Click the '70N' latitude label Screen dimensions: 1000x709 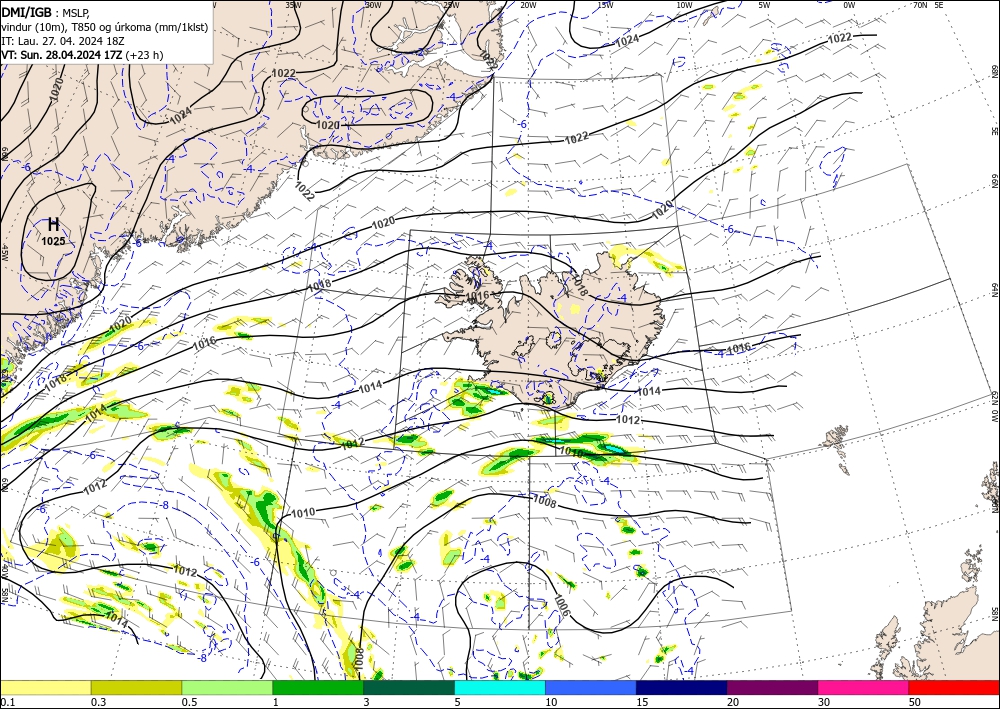tap(920, 5)
